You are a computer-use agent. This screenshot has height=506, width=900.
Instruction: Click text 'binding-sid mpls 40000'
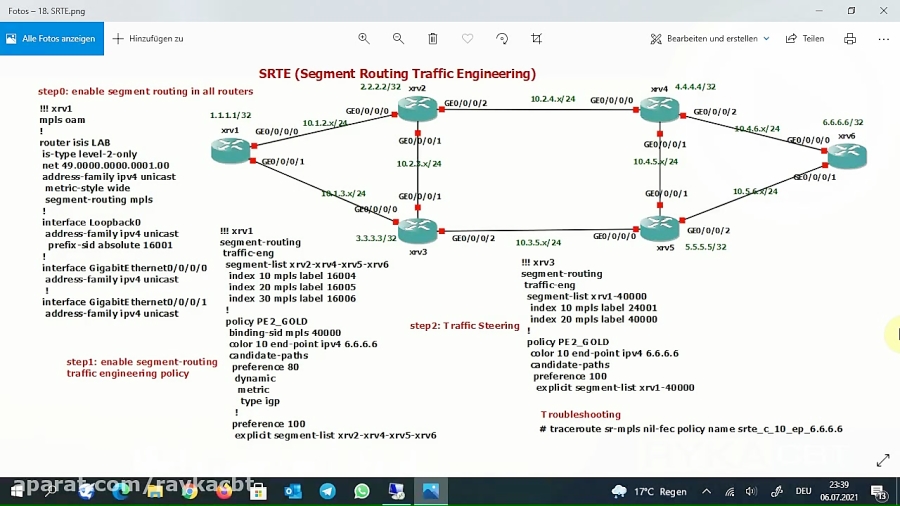click(x=285, y=333)
